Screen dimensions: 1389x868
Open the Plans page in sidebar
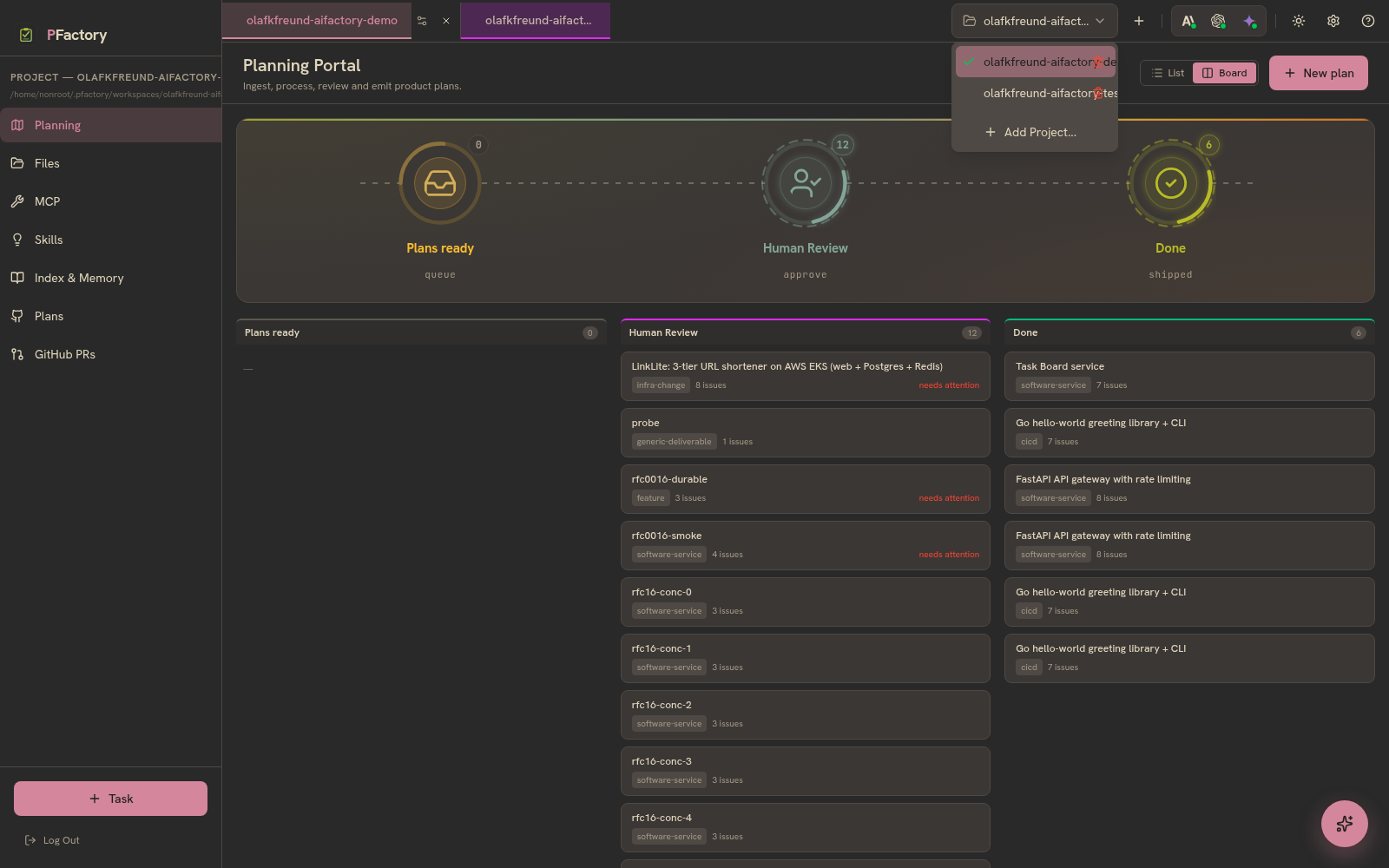click(x=111, y=316)
